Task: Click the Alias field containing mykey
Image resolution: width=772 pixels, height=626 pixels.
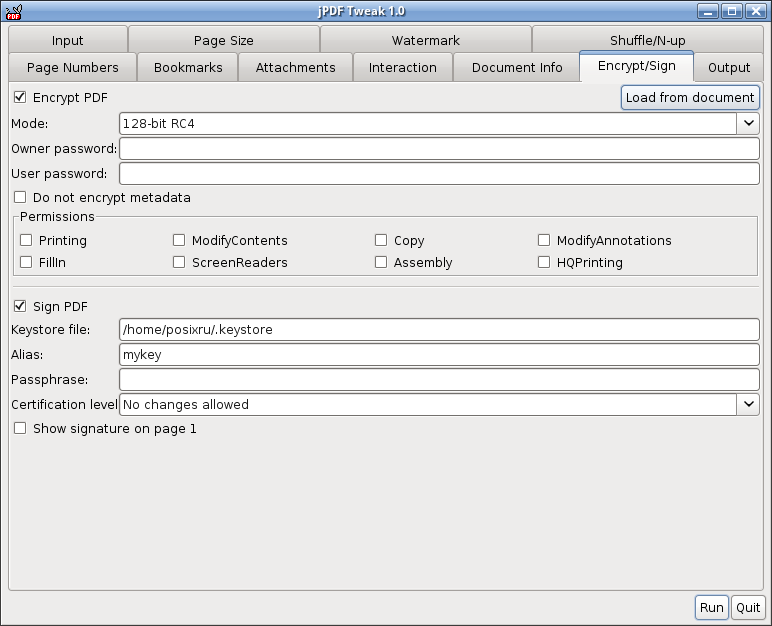Action: click(x=439, y=355)
